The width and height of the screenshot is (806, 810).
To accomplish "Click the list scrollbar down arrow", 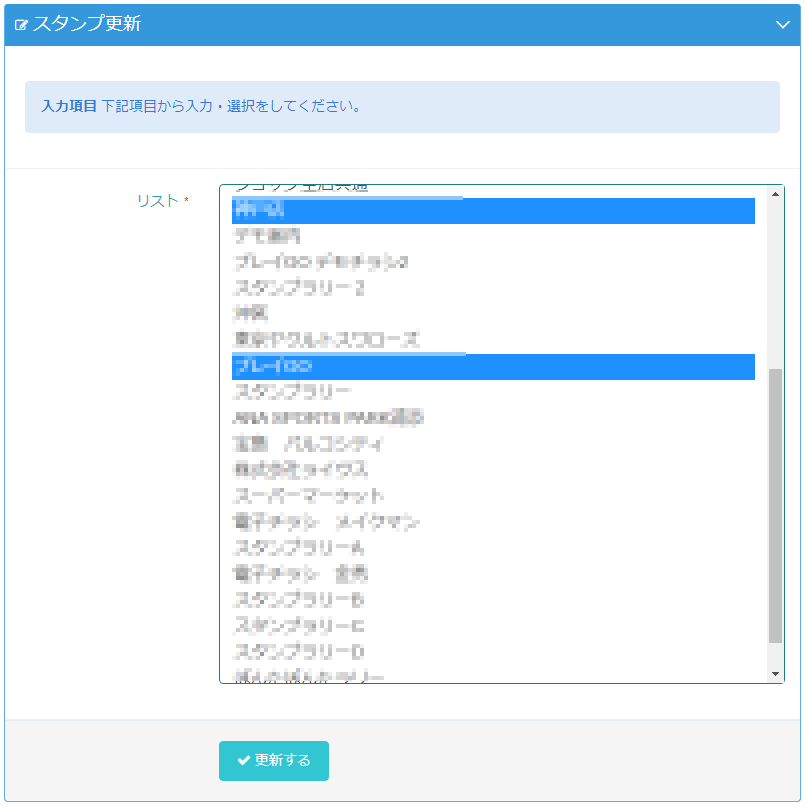I will coord(776,675).
